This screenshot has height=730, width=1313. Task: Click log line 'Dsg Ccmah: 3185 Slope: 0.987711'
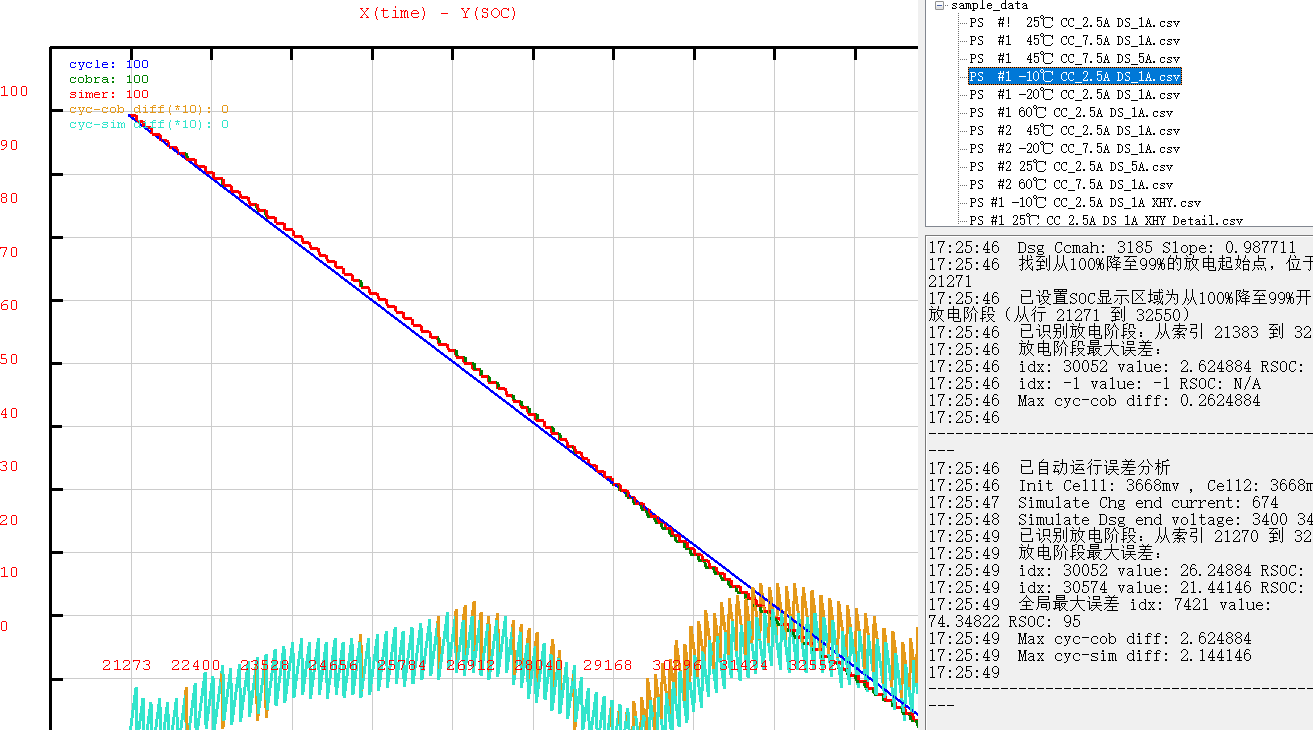click(x=1112, y=247)
